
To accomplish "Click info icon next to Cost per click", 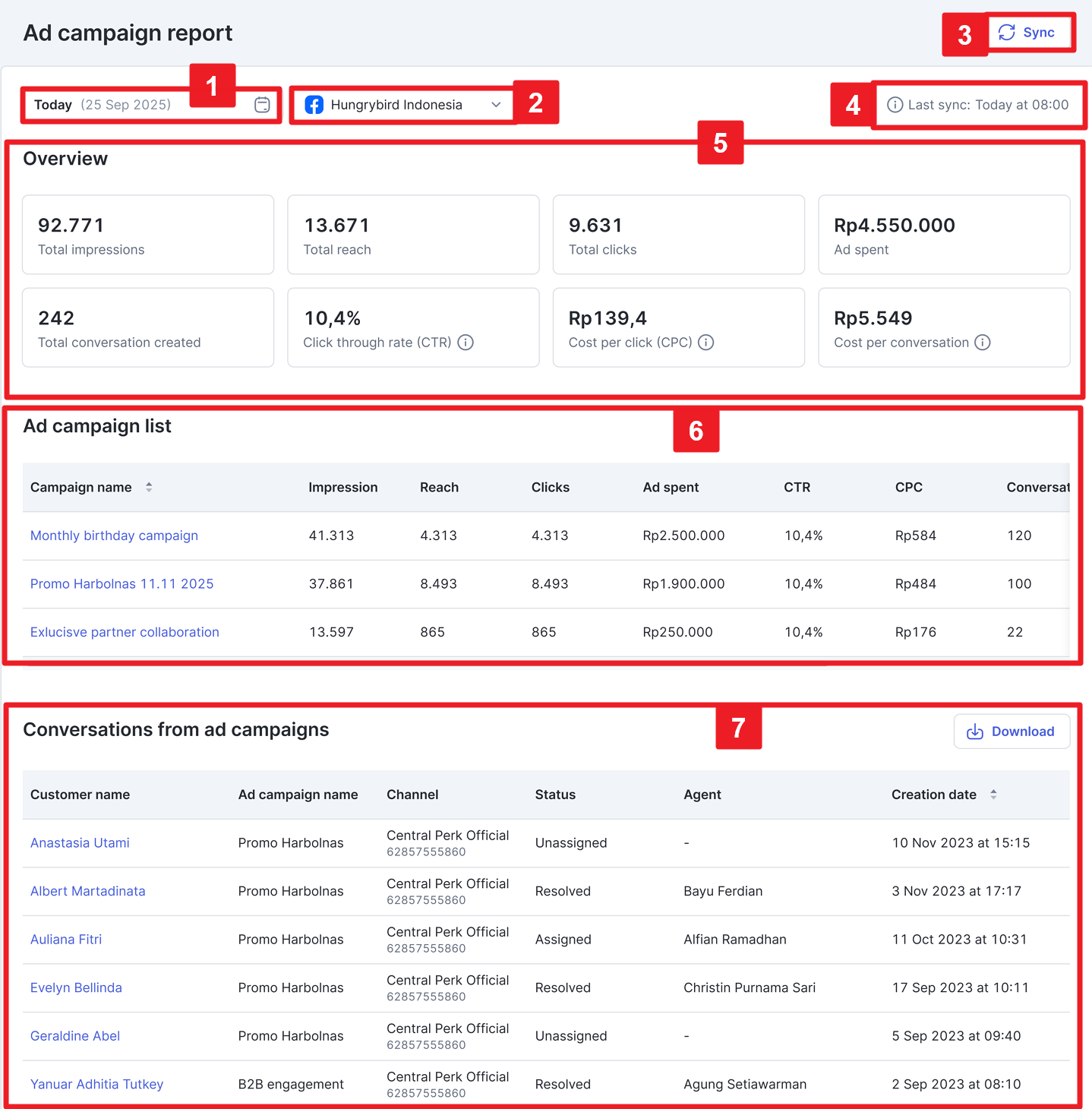I will coord(705,343).
